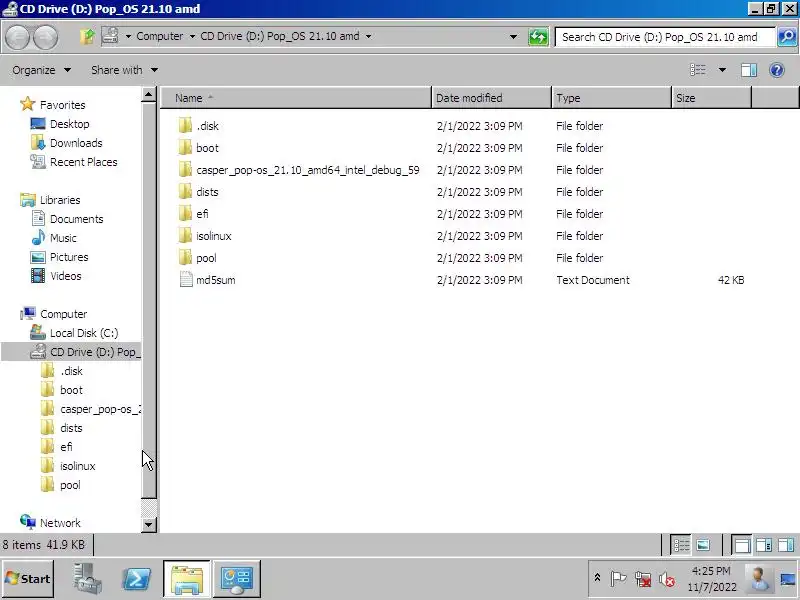Sort by the Size column header
This screenshot has height=600, width=800.
711,98
